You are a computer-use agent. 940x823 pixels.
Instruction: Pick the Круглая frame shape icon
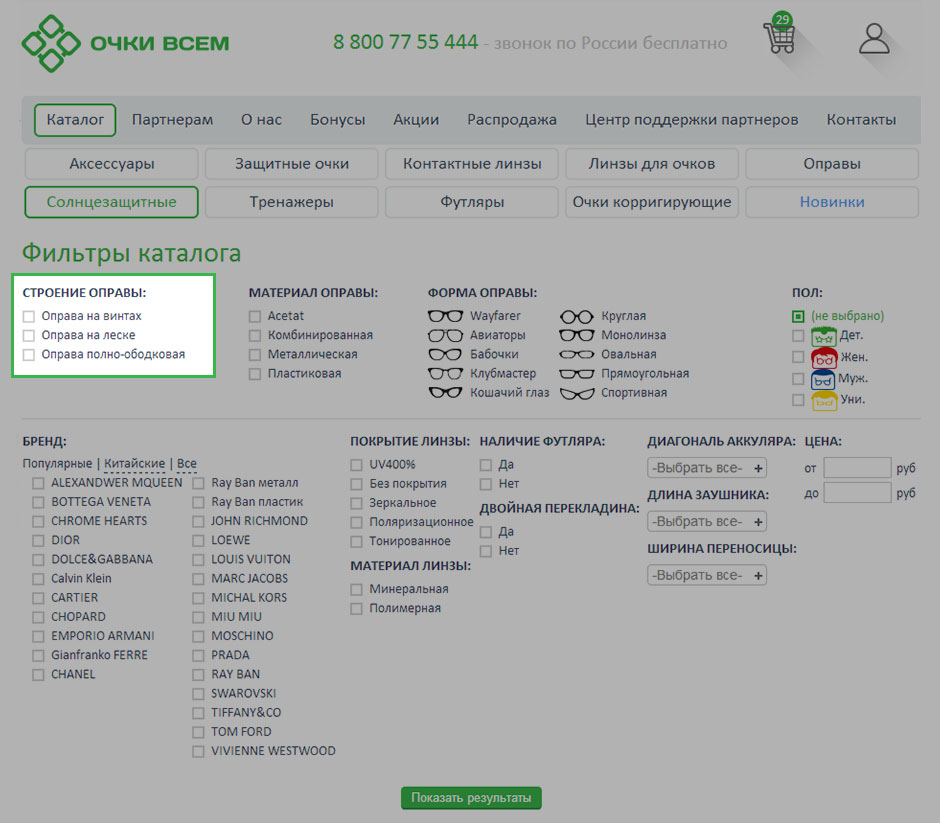pos(577,316)
